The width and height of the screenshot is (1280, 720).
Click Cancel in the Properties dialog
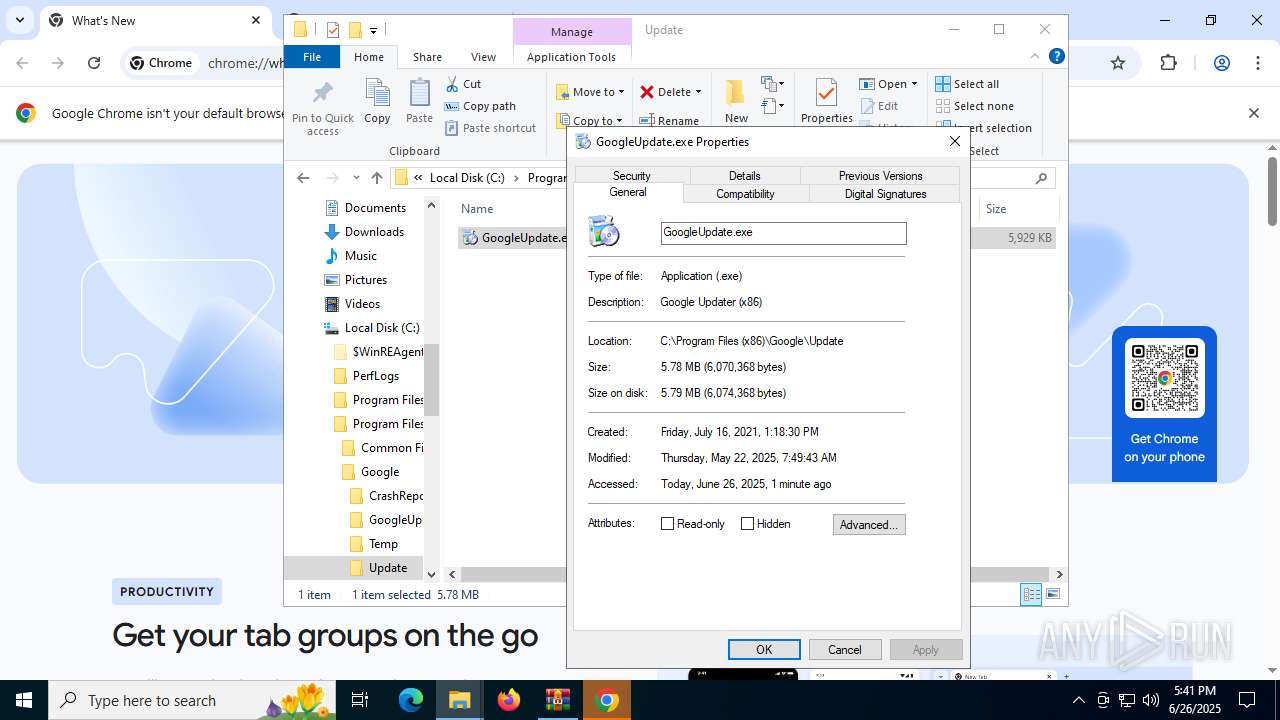(x=845, y=650)
